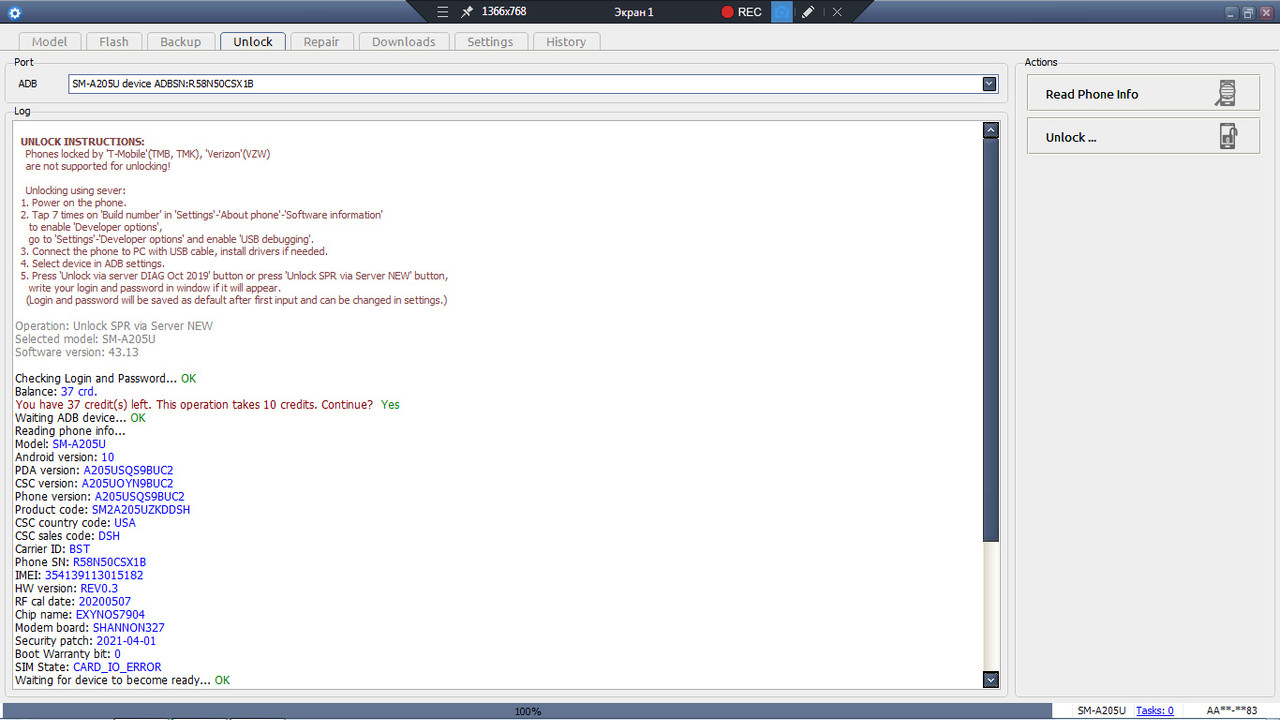Switch to the Flash tab
1280x720 pixels.
click(114, 41)
